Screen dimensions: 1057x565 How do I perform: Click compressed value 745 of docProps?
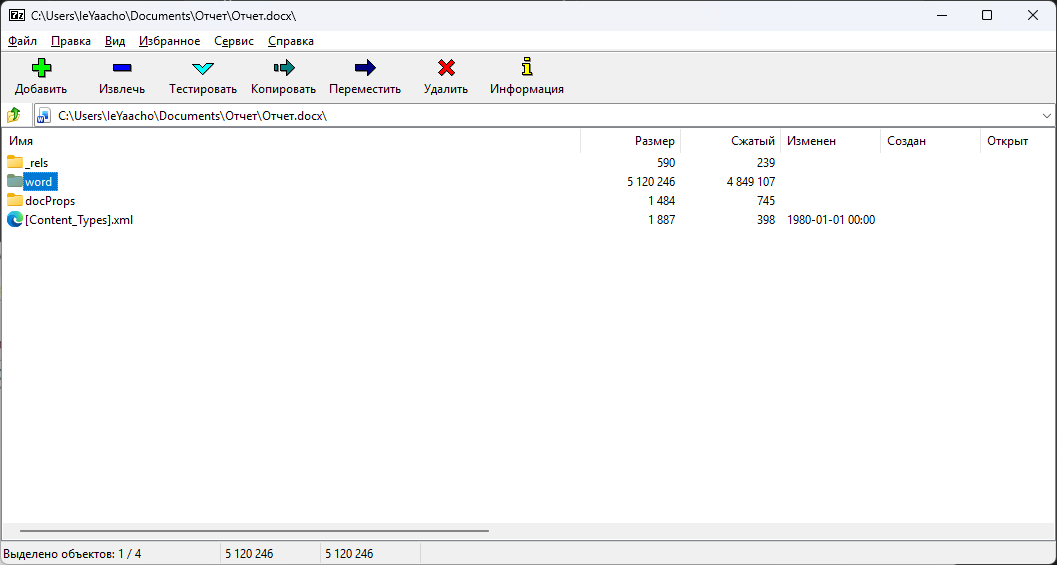(x=766, y=200)
